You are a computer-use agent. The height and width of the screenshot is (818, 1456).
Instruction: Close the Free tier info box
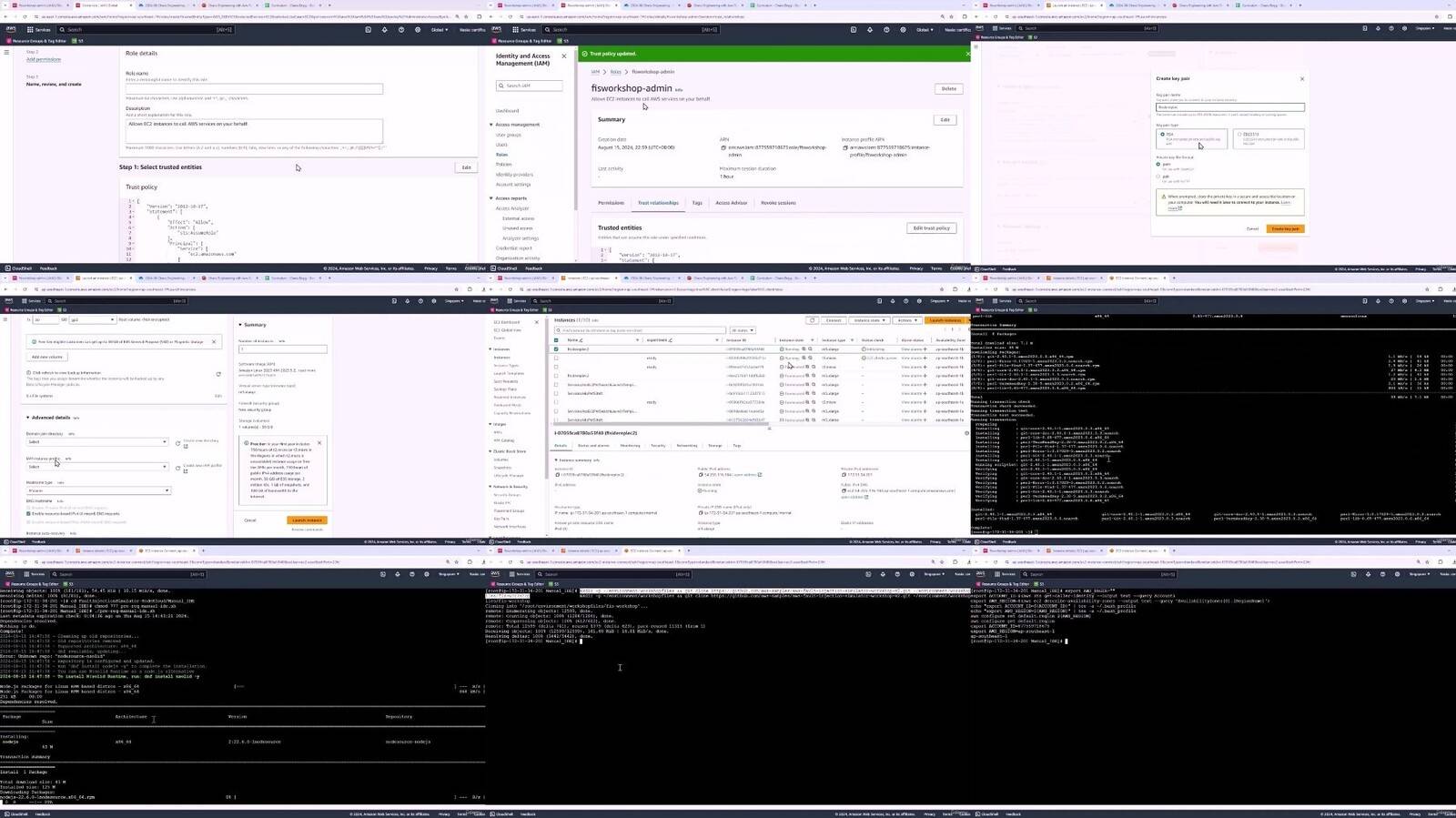pos(319,443)
